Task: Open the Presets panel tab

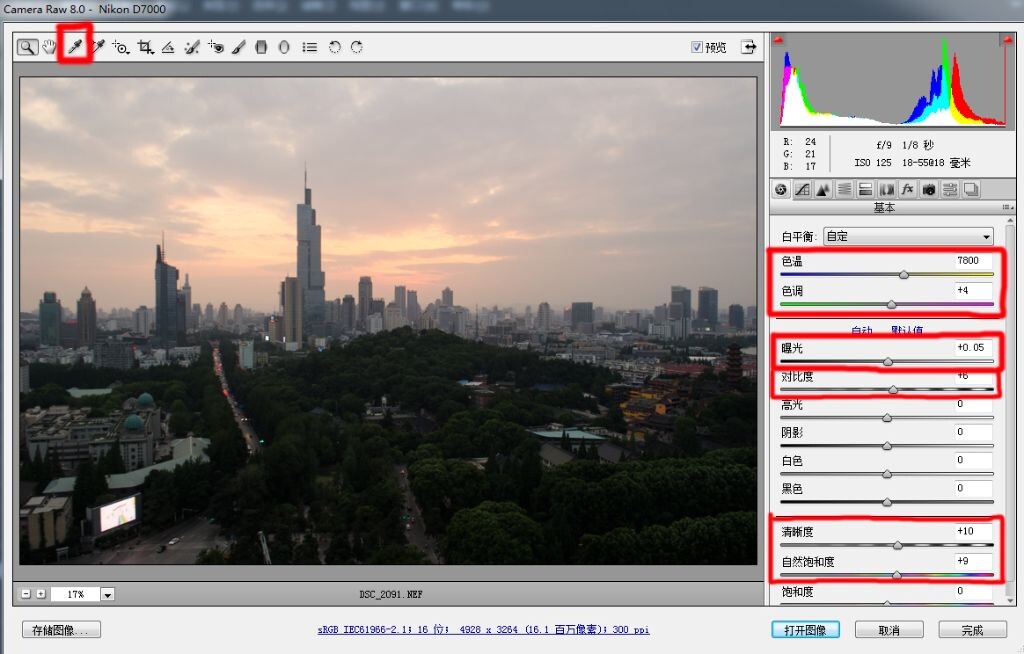Action: tap(950, 190)
